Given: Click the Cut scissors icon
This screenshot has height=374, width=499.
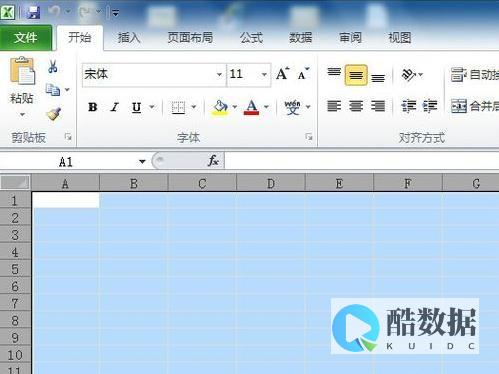Looking at the screenshot, I should pos(53,67).
